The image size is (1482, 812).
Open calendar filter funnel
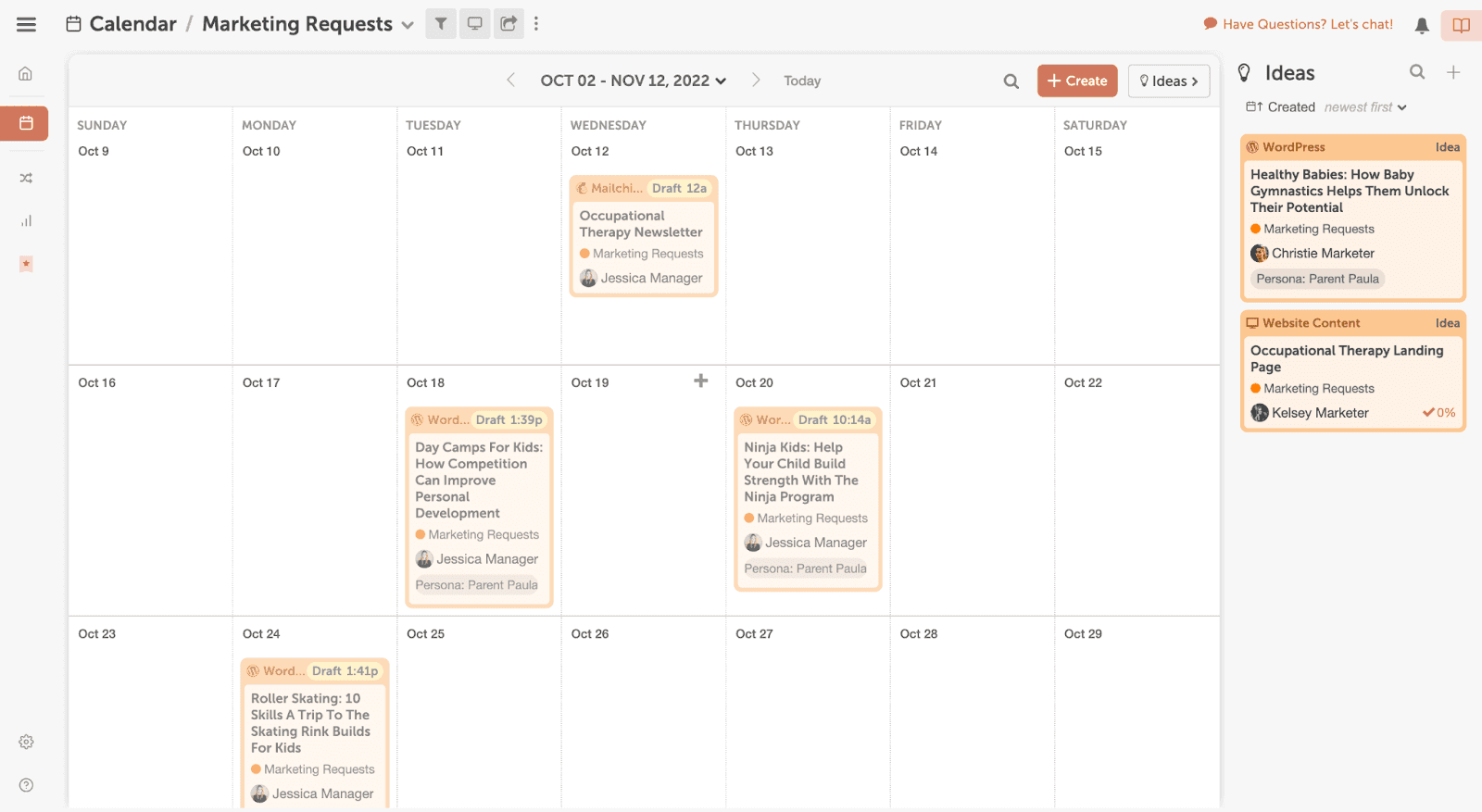pos(441,24)
